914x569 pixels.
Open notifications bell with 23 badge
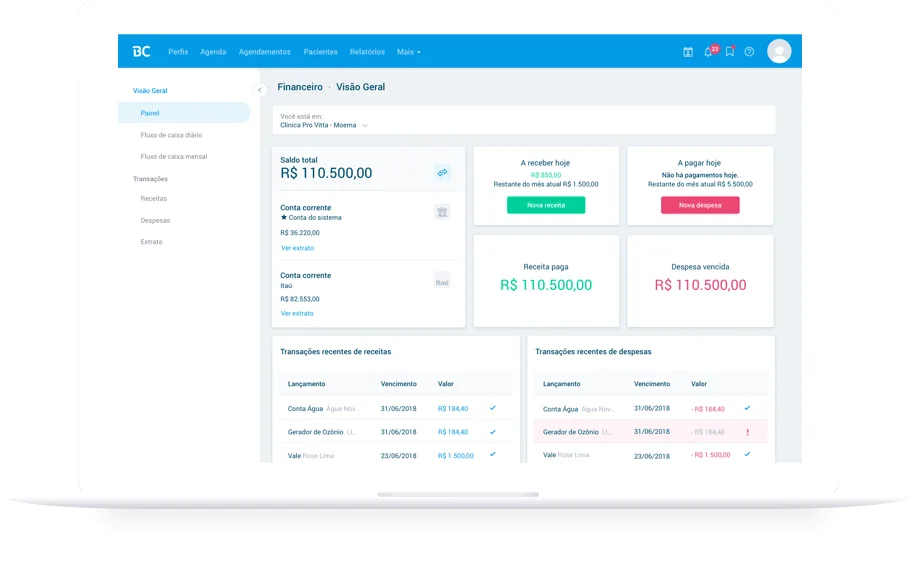click(x=709, y=52)
